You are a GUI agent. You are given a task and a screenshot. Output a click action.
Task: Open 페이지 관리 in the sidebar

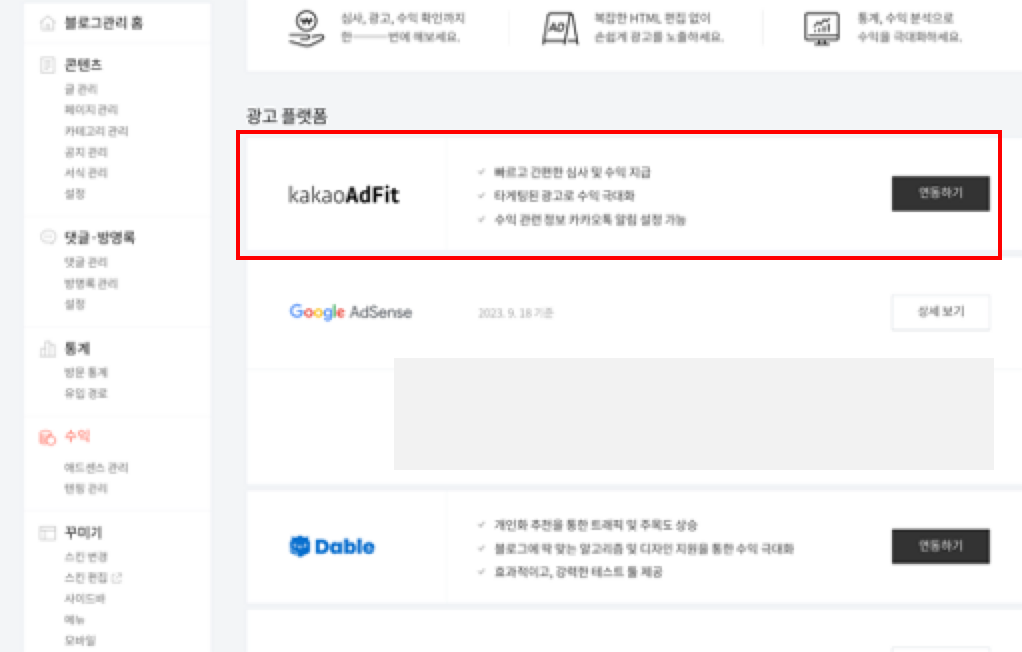(91, 110)
